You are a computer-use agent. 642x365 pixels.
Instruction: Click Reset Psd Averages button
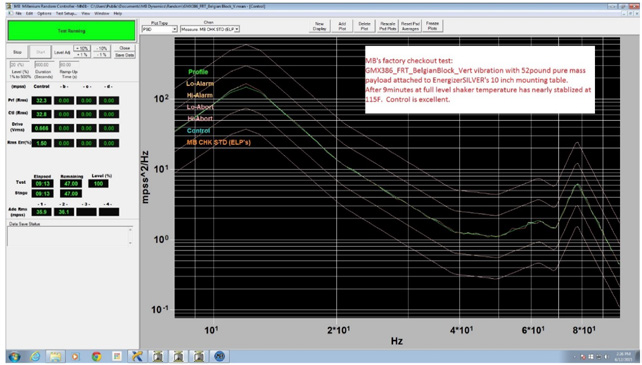(x=410, y=26)
